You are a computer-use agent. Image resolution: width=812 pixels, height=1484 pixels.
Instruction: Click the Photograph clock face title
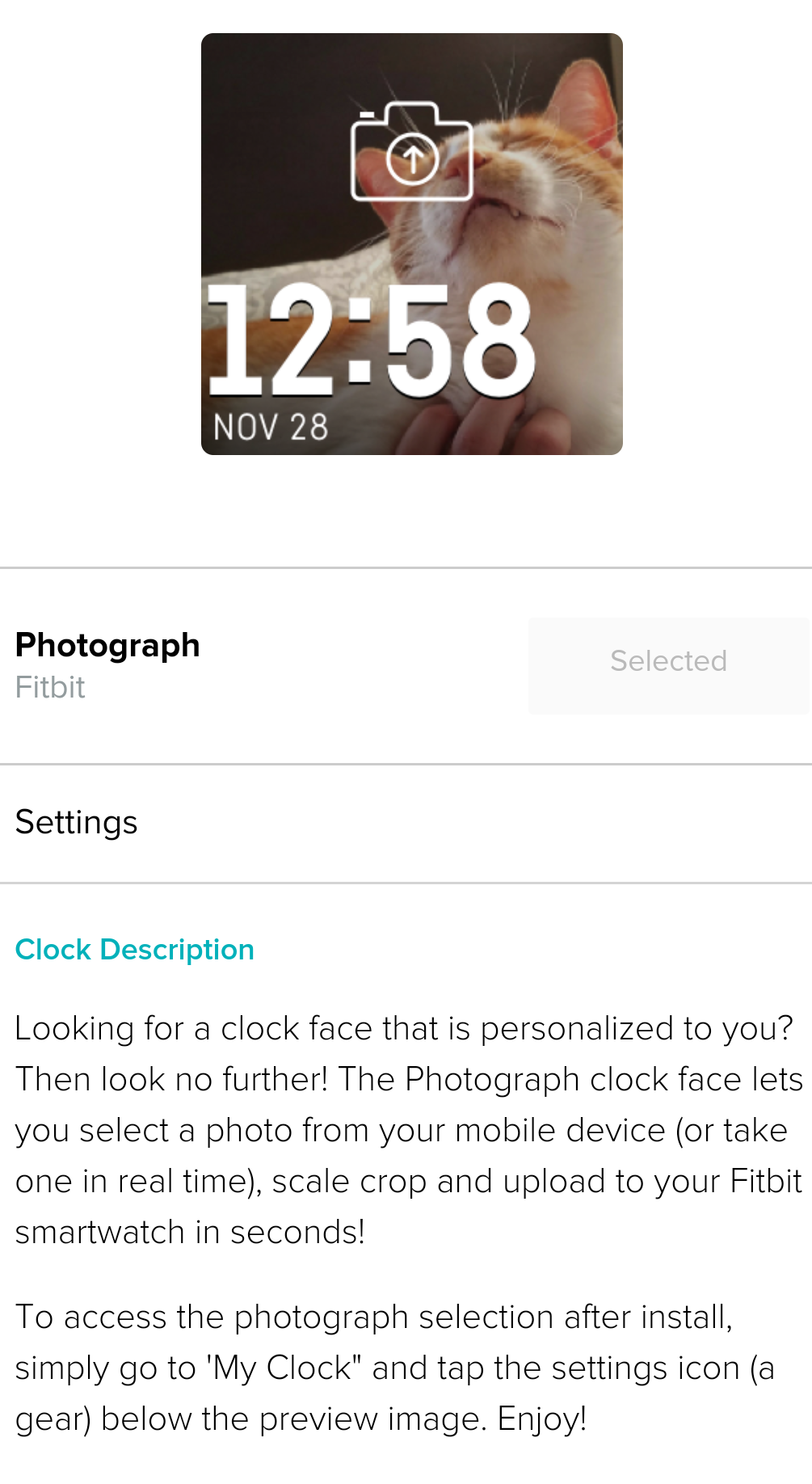pos(107,645)
